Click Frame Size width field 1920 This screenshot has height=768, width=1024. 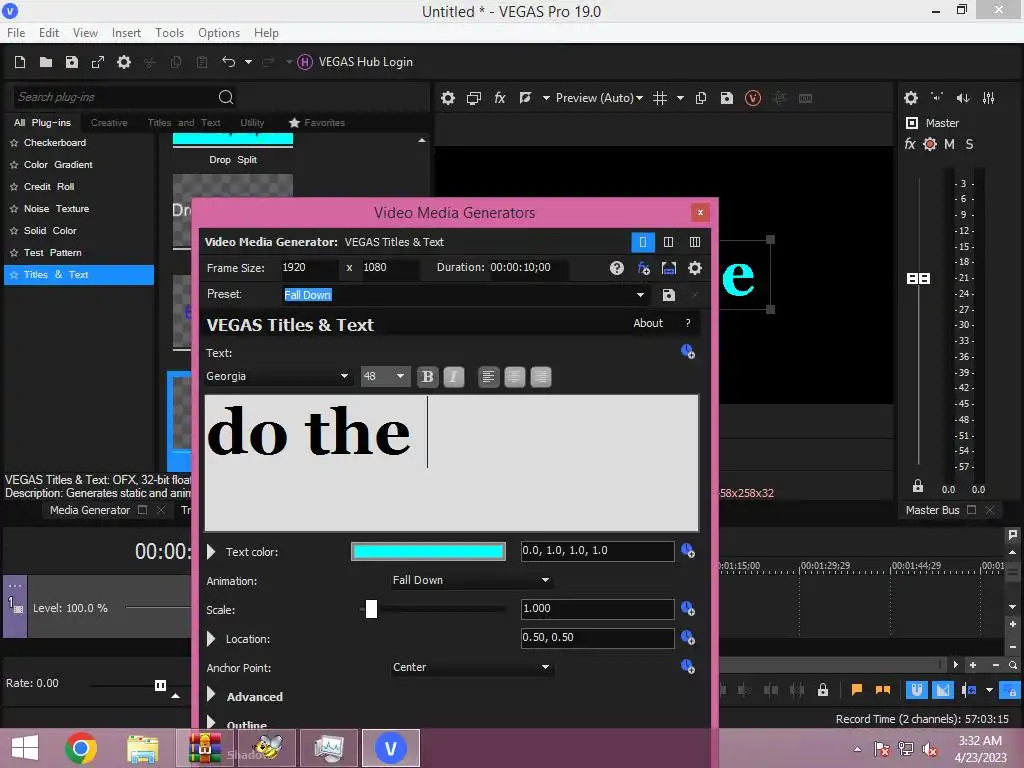[308, 268]
